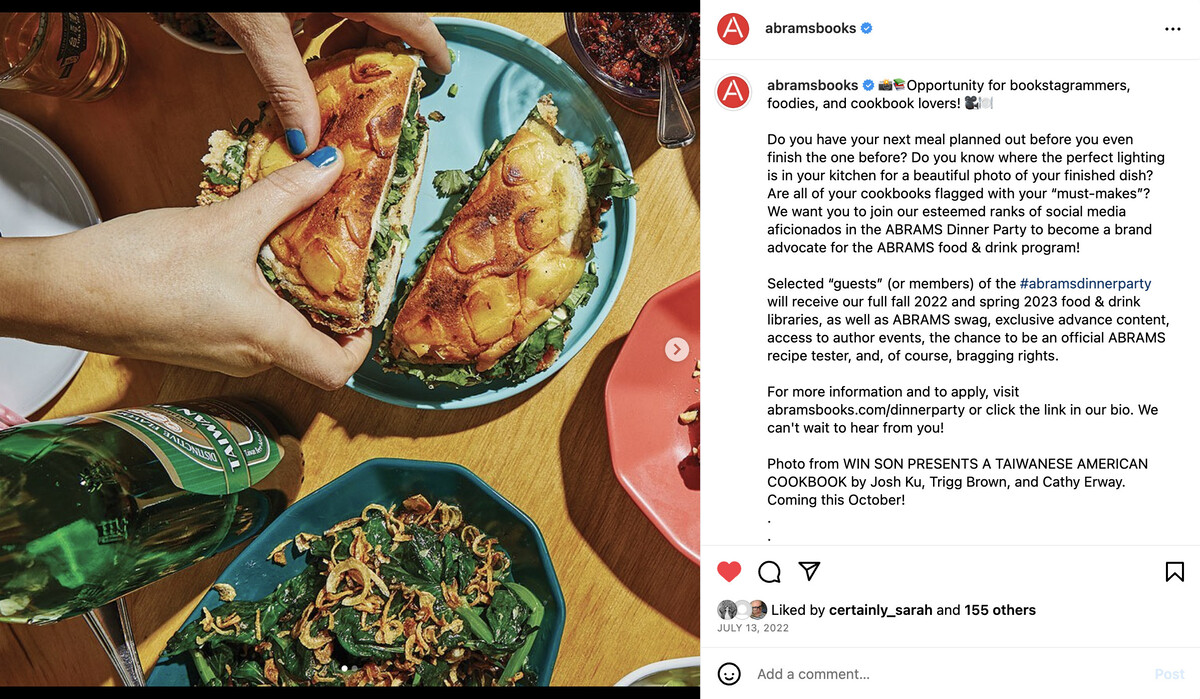
Task: Show the list of 155 others who liked
Action: coord(1000,610)
